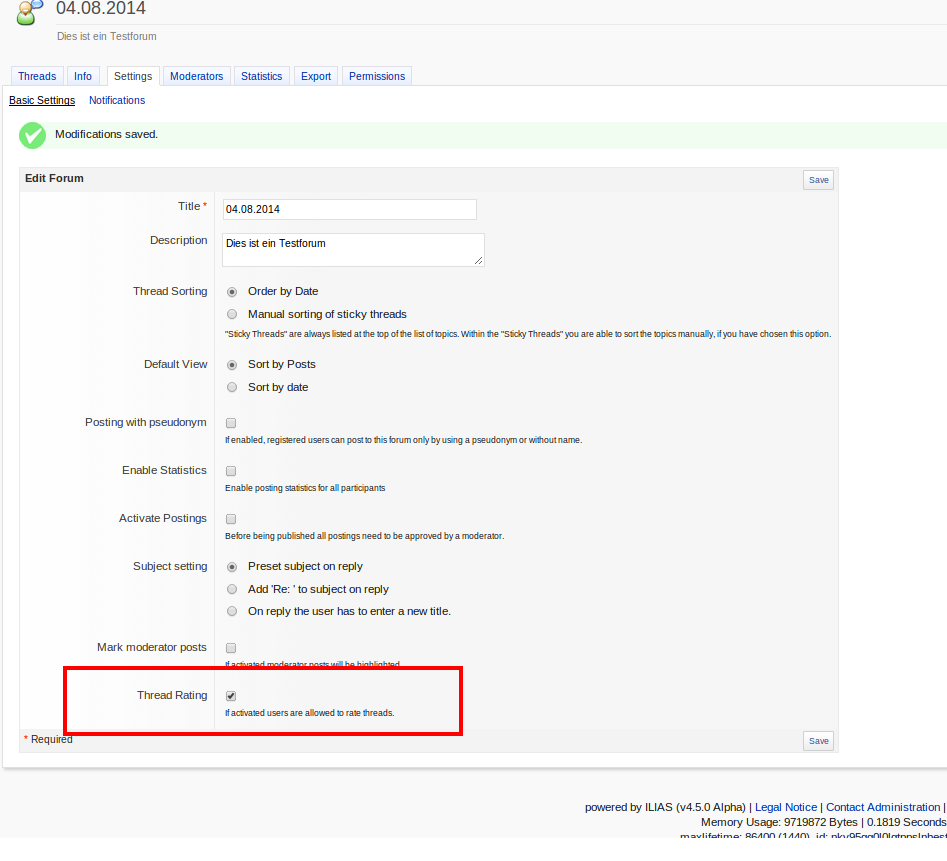This screenshot has height=861, width=947.
Task: Select Manual sorting of sticky threads
Action: (x=232, y=314)
